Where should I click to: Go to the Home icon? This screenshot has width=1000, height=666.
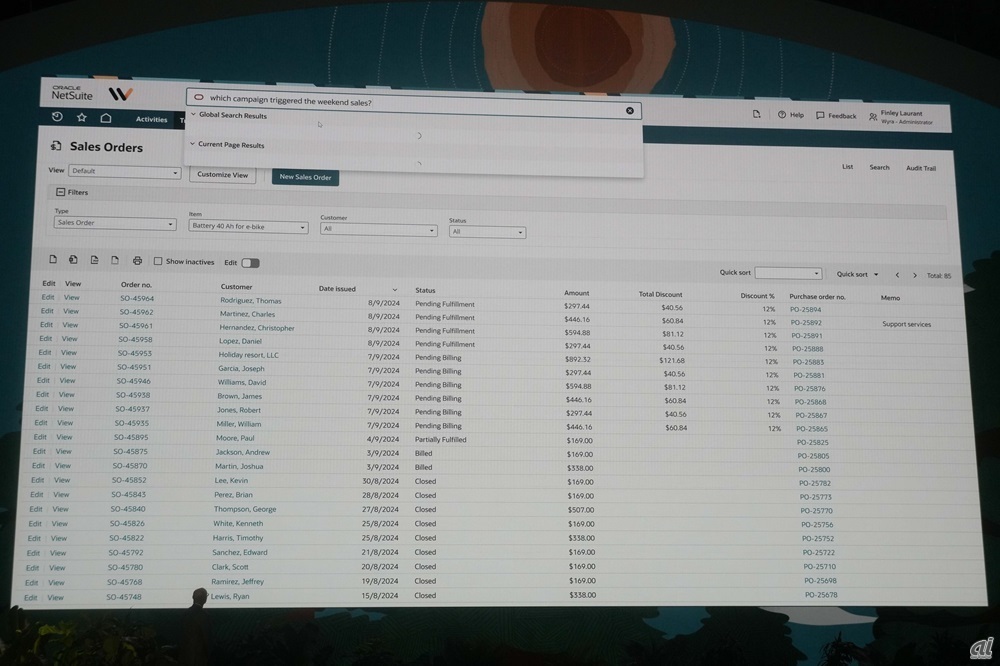point(106,118)
